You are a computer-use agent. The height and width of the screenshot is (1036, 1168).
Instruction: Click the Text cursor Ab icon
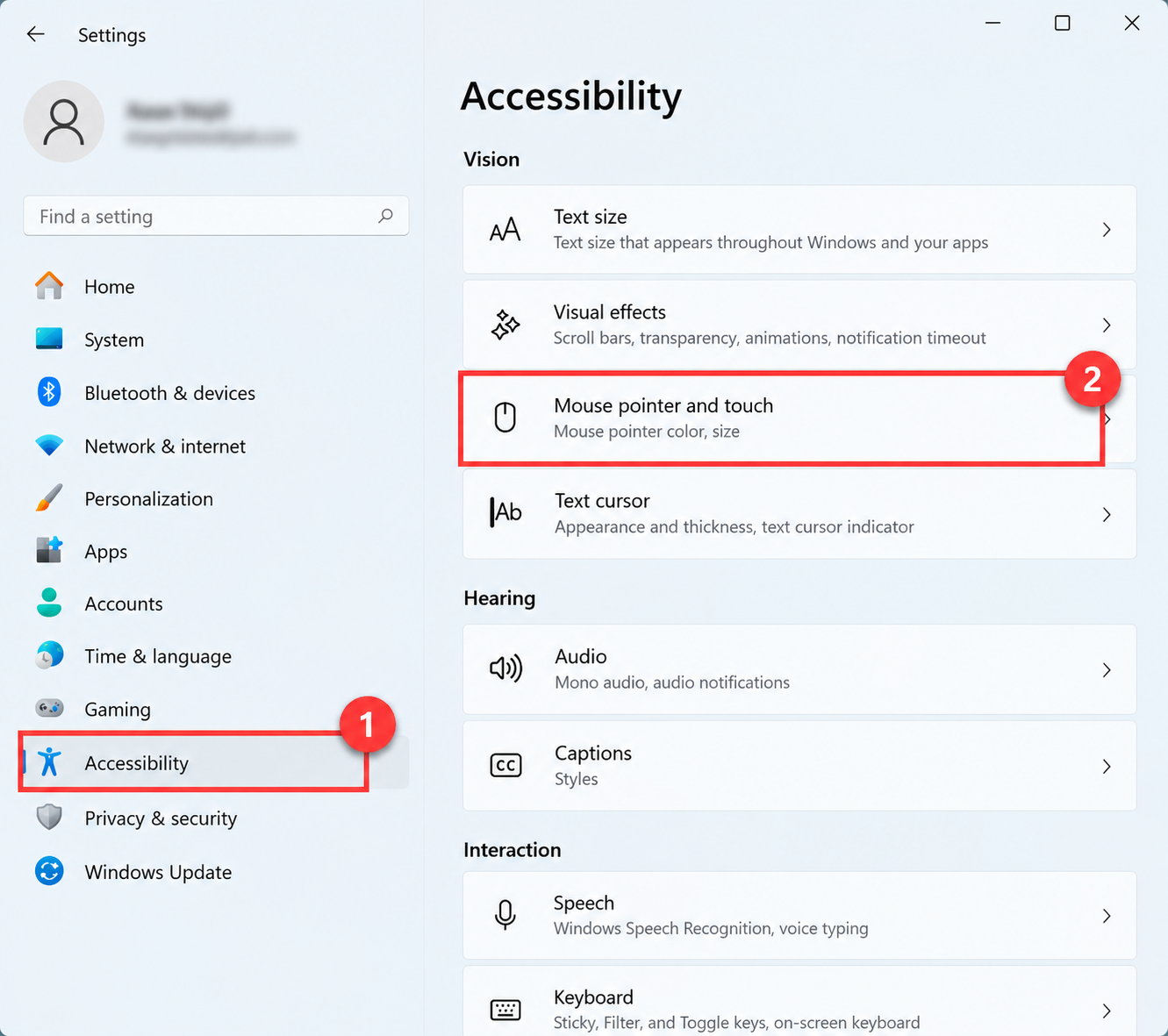click(x=505, y=512)
